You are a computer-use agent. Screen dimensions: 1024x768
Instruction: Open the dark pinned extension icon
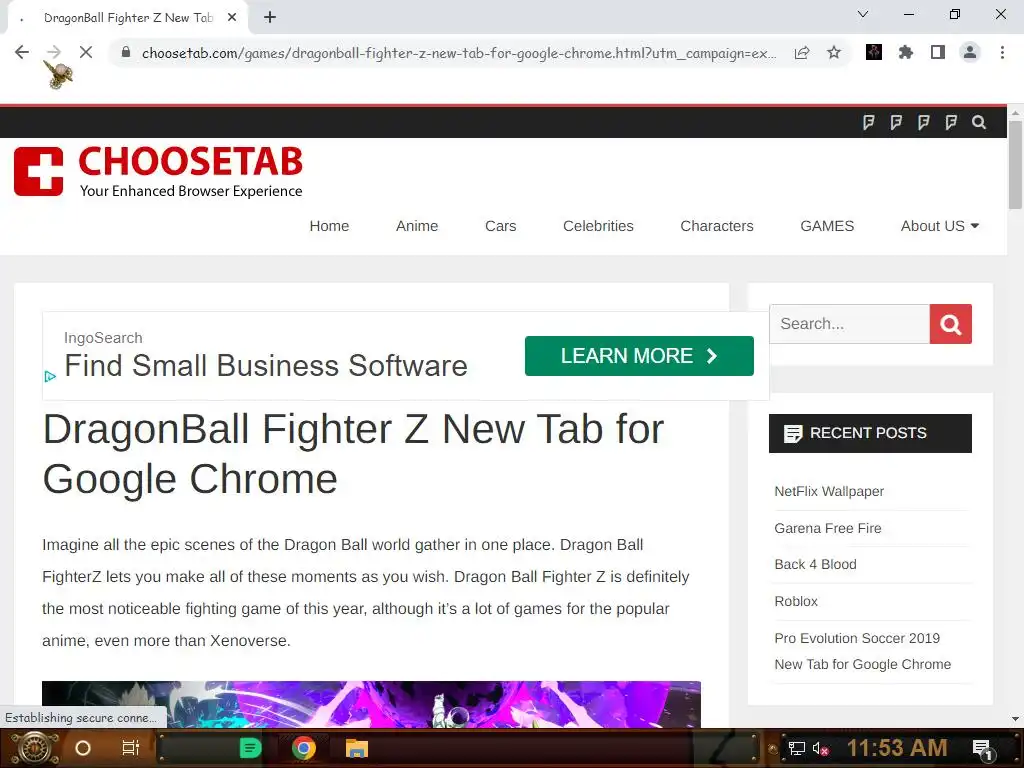874,52
